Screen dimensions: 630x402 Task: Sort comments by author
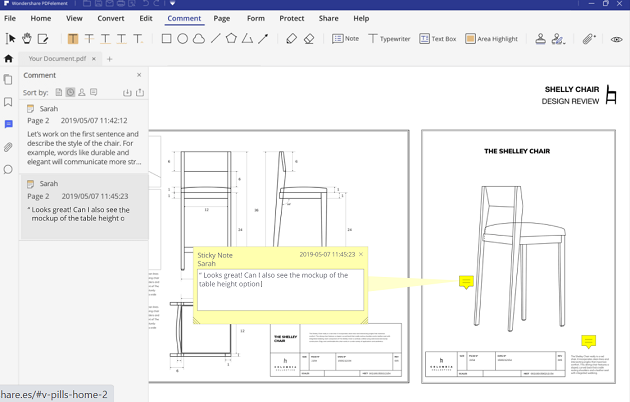(82, 92)
